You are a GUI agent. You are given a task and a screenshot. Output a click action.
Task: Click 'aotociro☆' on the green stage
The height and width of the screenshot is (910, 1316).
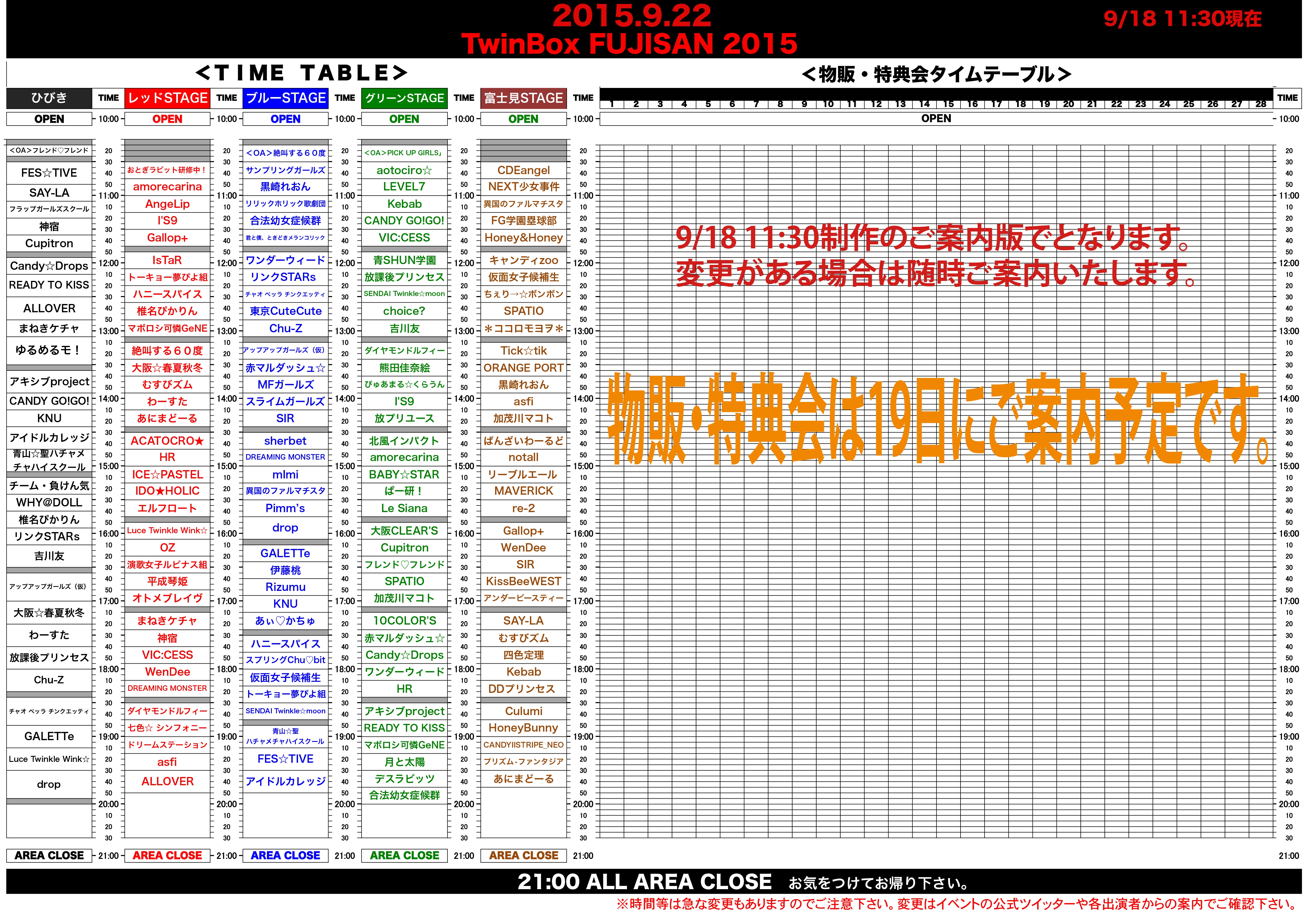pyautogui.click(x=404, y=170)
